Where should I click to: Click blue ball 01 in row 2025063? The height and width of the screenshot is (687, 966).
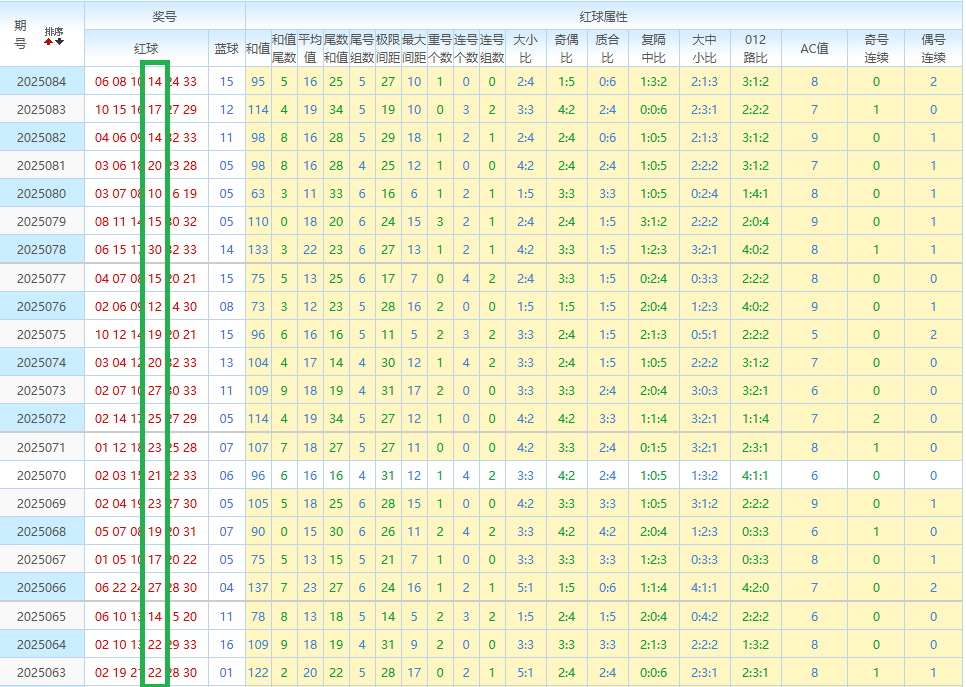tap(227, 673)
